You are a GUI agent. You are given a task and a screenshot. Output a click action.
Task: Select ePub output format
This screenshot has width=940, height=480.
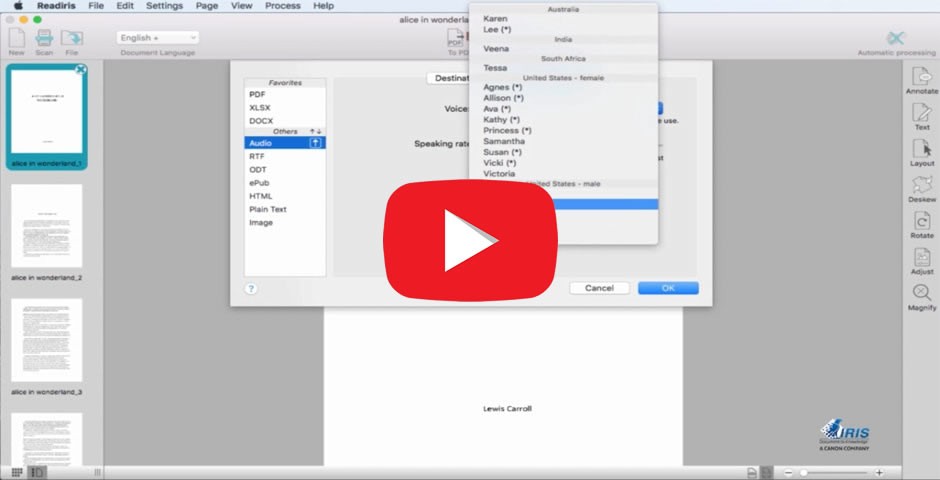(x=285, y=183)
